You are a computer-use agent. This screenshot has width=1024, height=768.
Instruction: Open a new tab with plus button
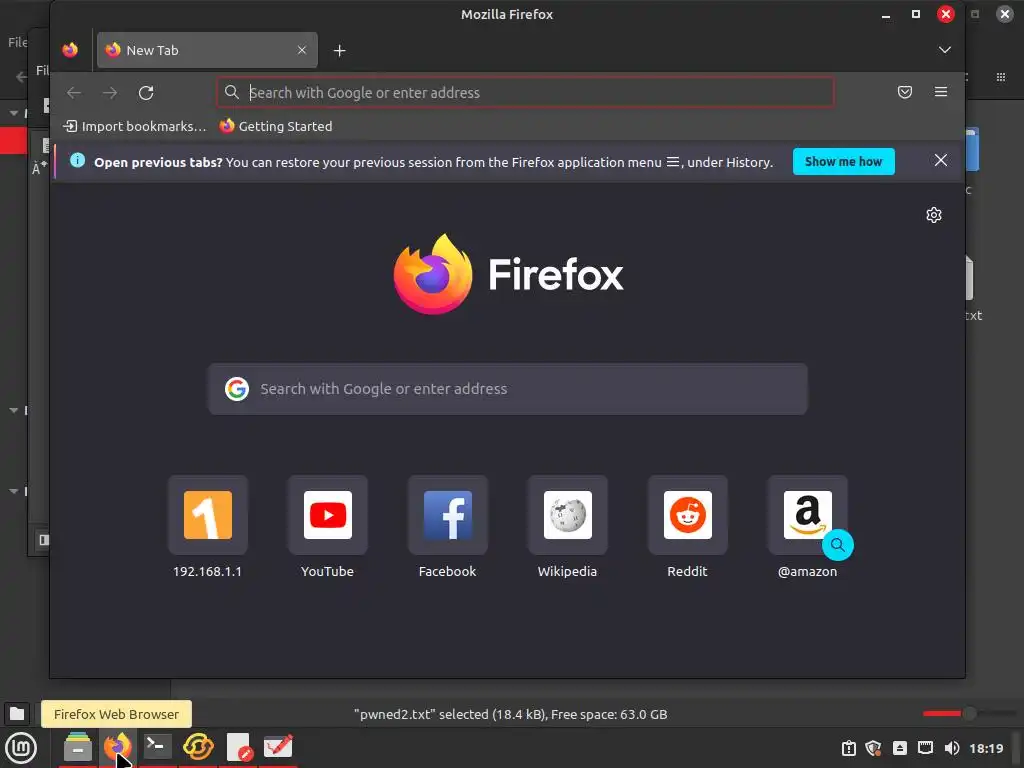click(340, 50)
